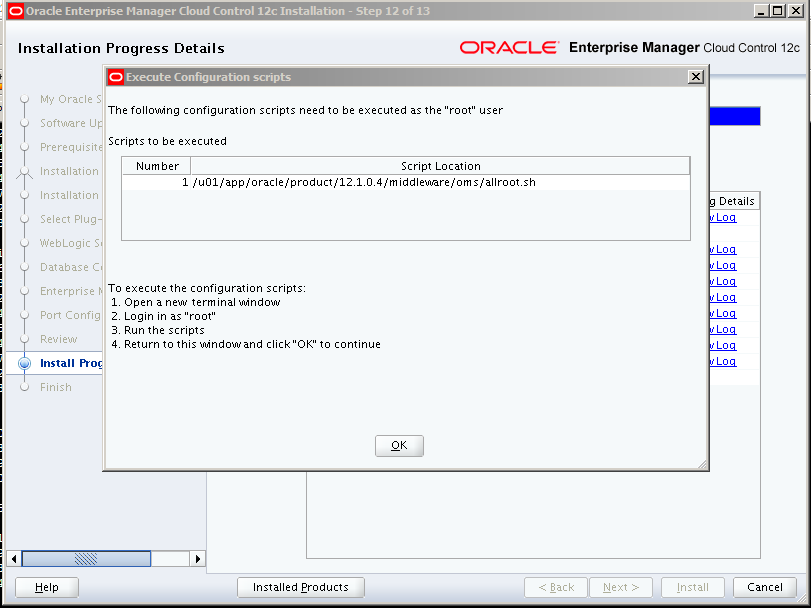Select Prerequisite Checks step in sidebar
This screenshot has width=811, height=608.
70,147
